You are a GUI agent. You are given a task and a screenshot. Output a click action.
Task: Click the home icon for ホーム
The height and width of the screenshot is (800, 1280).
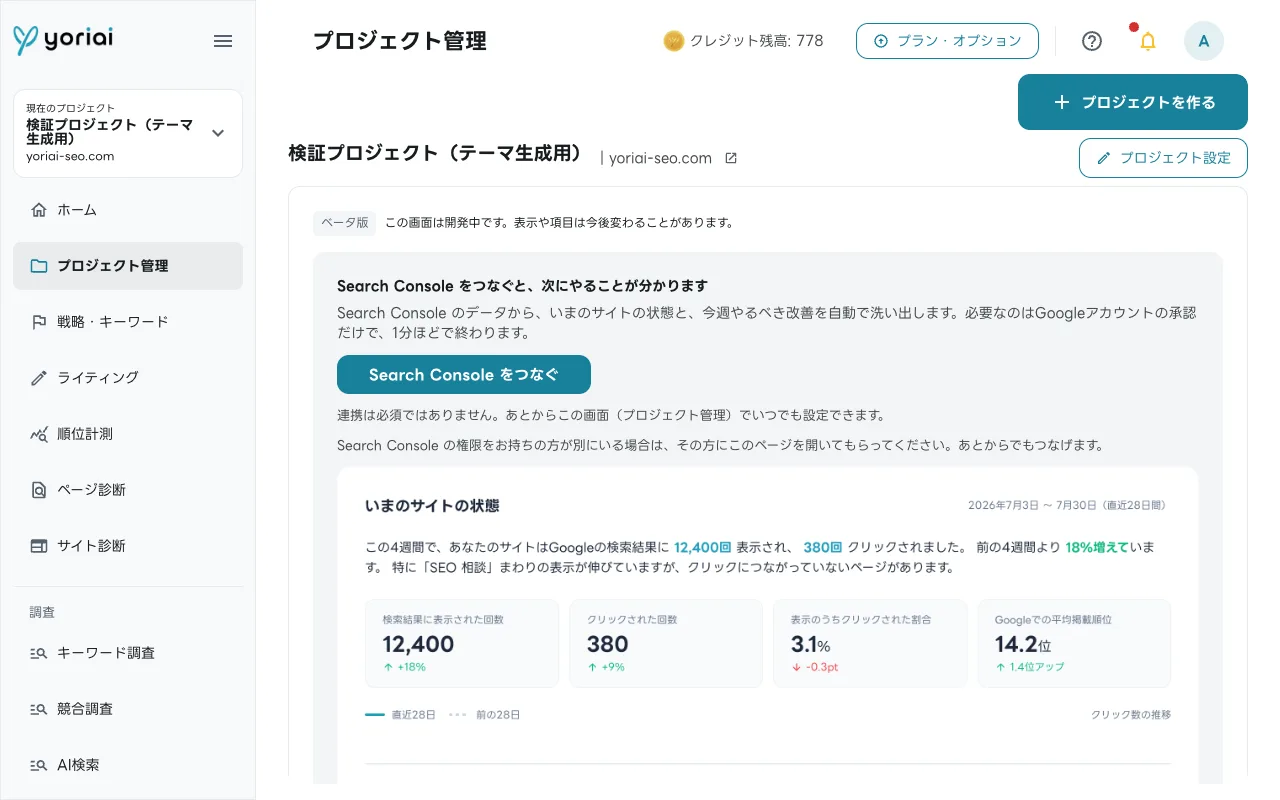39,210
